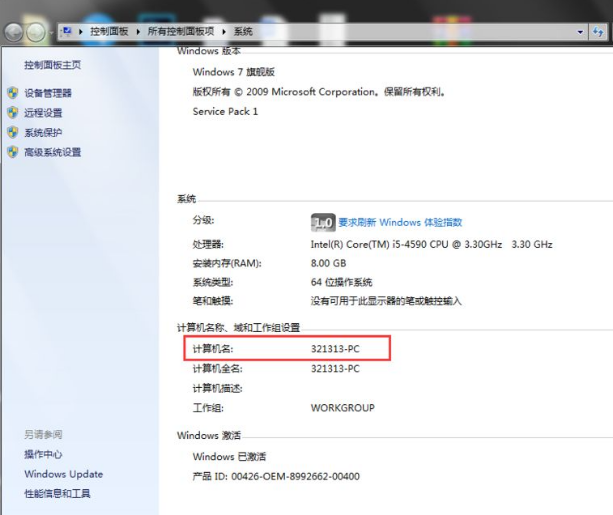Image resolution: width=613 pixels, height=515 pixels.
Task: Click the 分级 label
Action: 203,220
